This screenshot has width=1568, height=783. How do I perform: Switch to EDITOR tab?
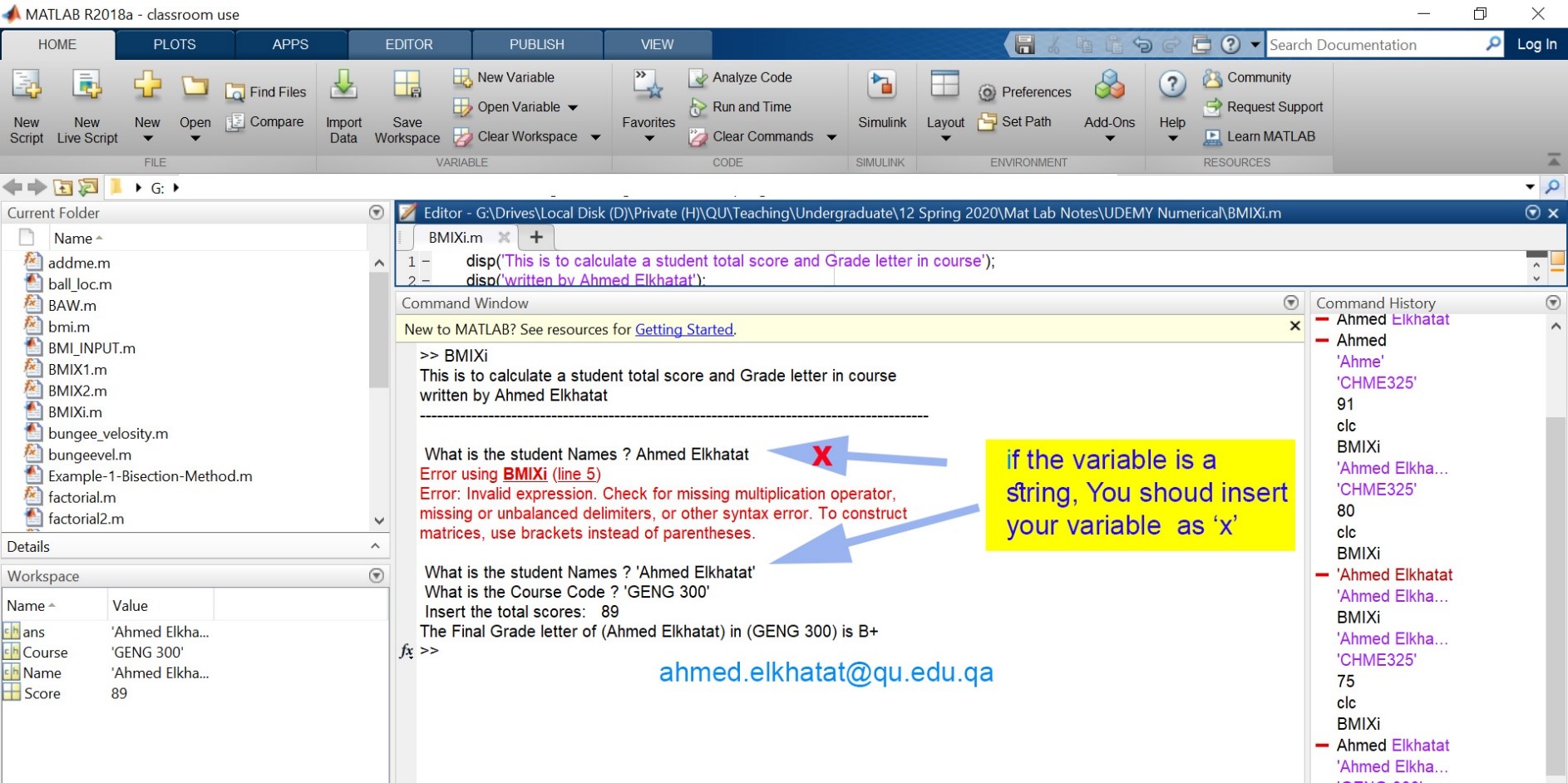point(409,45)
